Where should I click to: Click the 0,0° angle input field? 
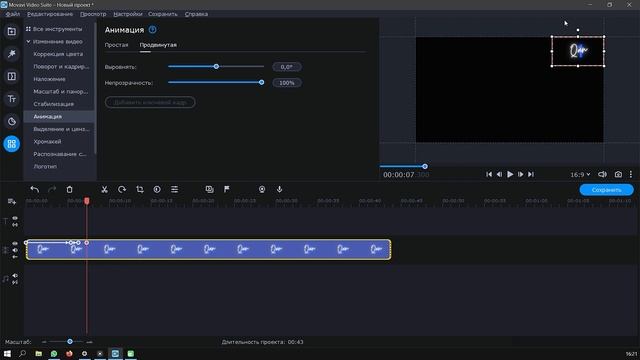[287, 67]
